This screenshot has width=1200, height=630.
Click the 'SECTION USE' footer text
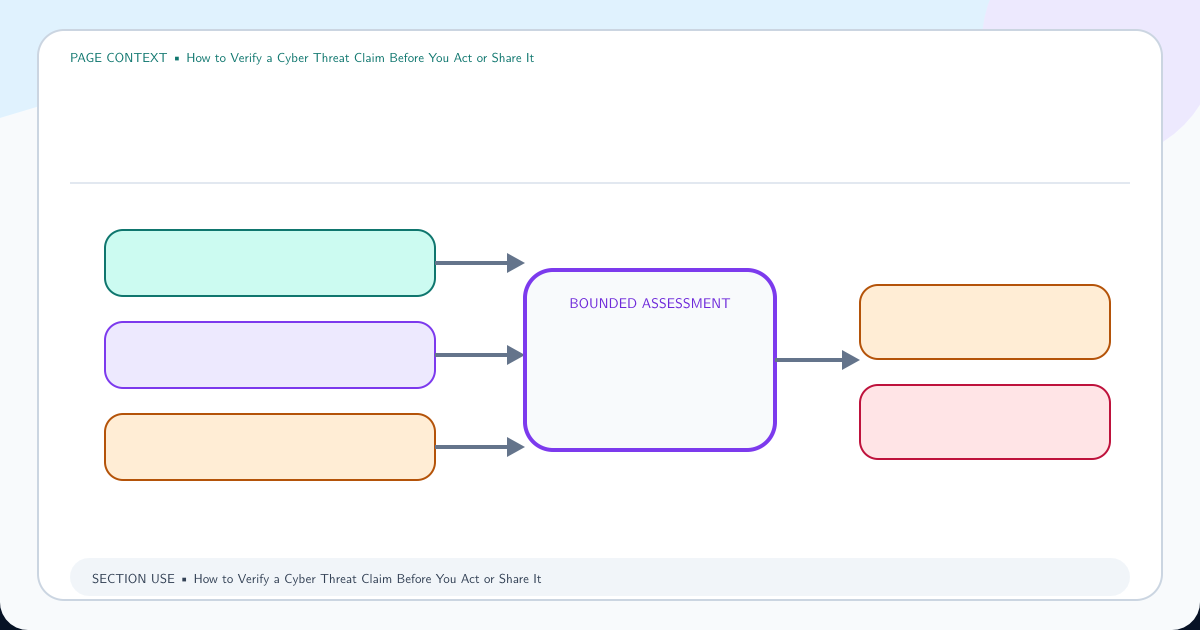[x=133, y=579]
